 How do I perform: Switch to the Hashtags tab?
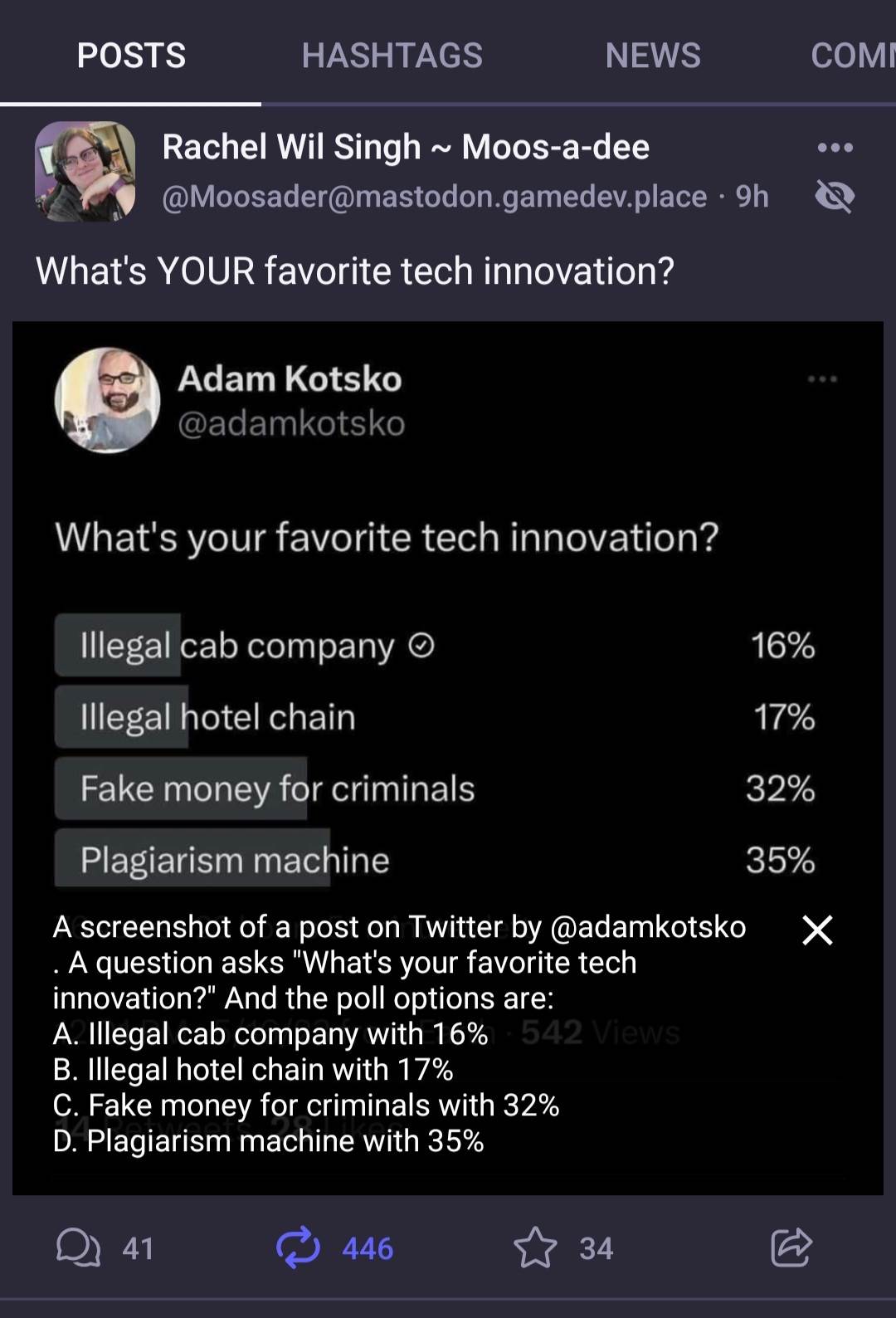tap(392, 56)
